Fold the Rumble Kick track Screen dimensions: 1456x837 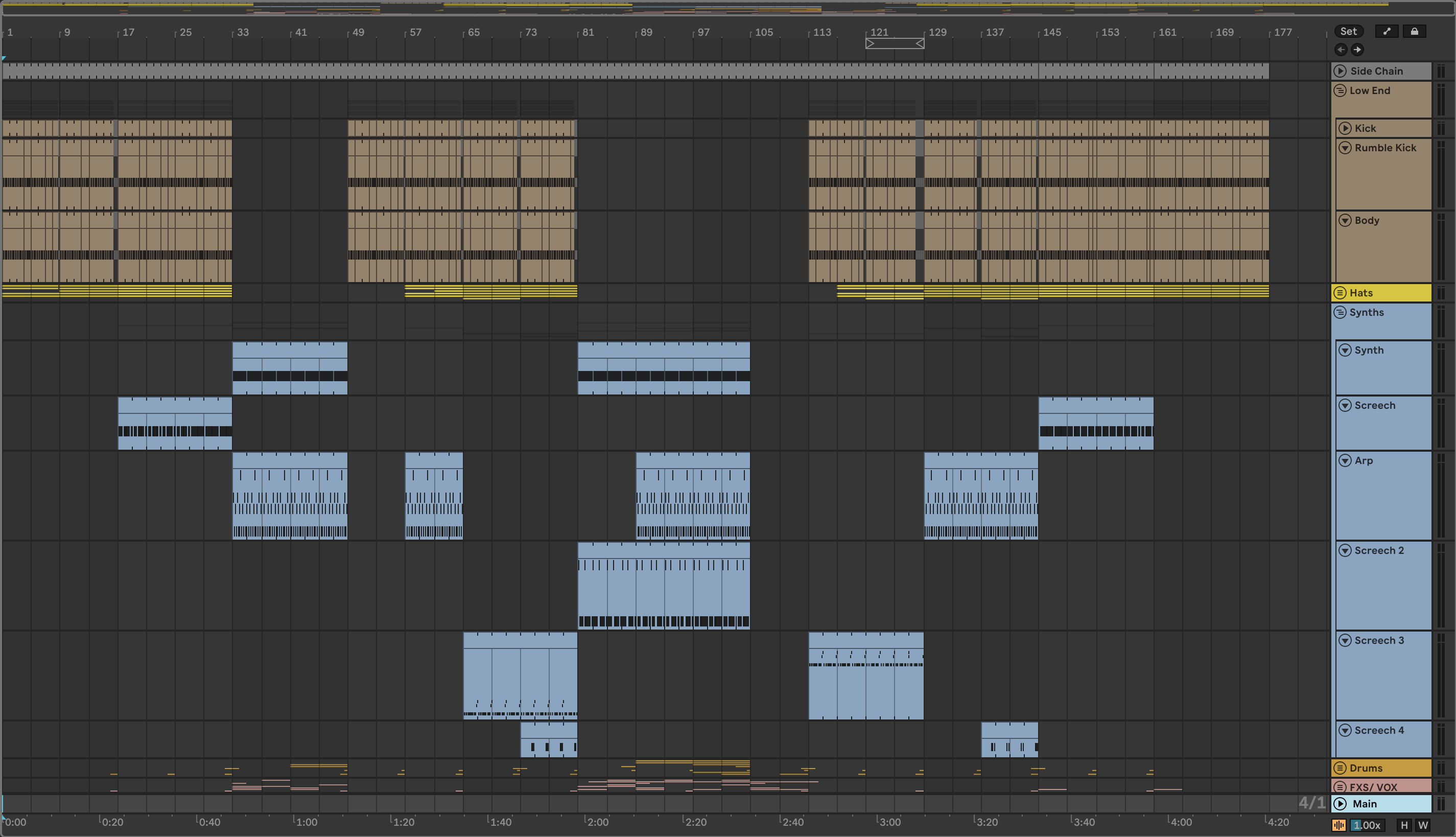[x=1345, y=148]
